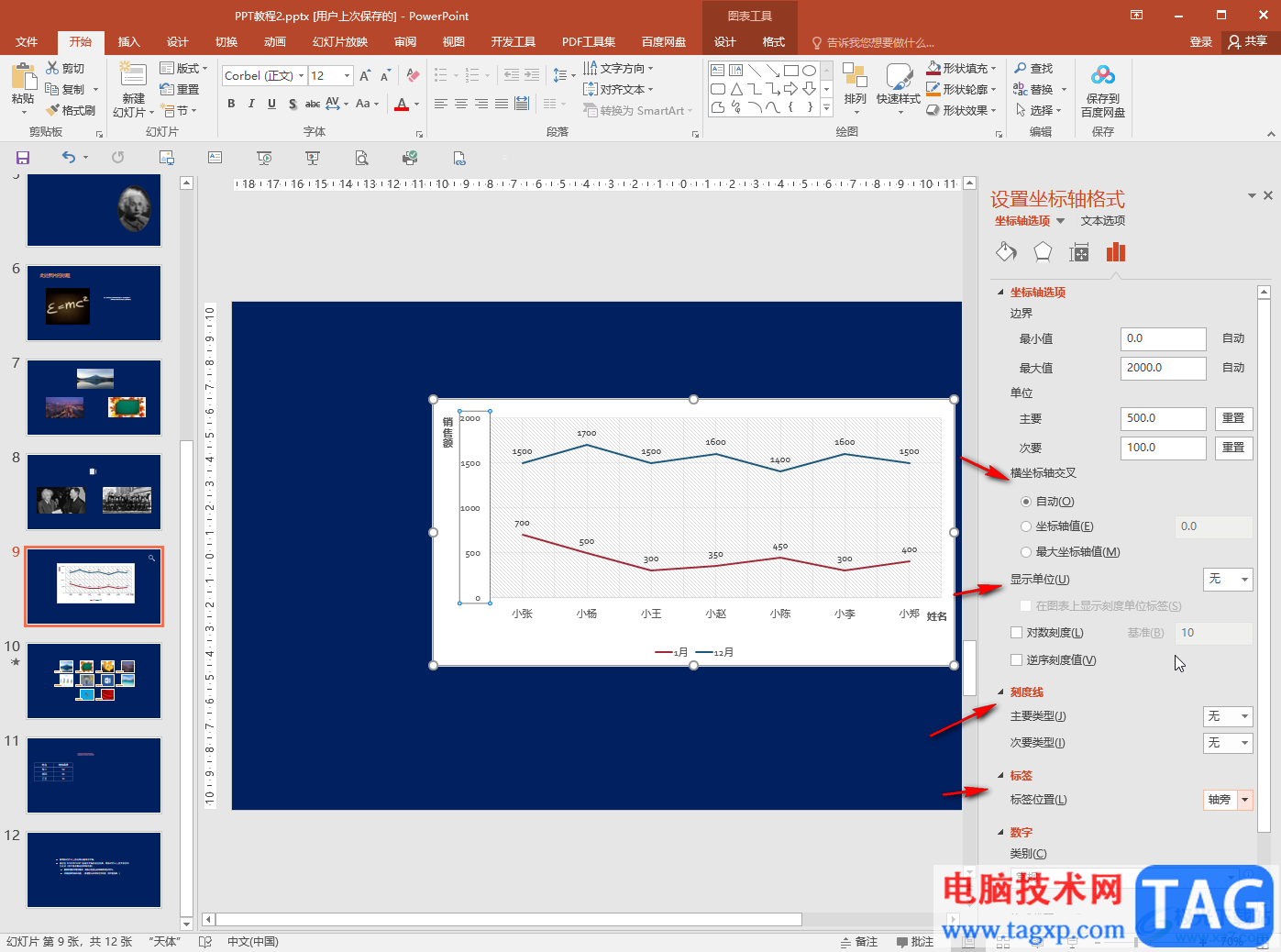Reset the 次要 unit value
The image size is (1281, 952).
point(1233,448)
